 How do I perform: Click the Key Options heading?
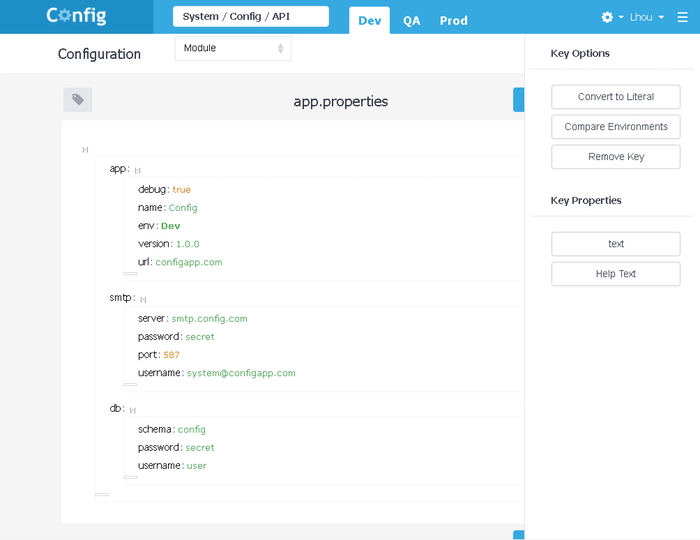(580, 53)
